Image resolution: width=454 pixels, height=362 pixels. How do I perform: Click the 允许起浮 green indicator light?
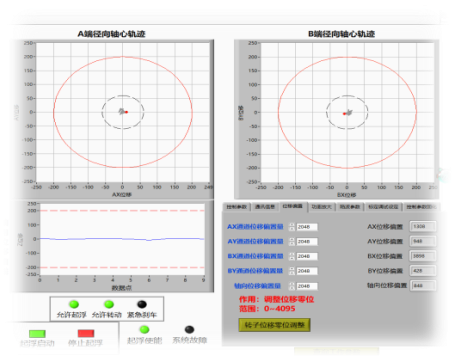click(x=74, y=304)
